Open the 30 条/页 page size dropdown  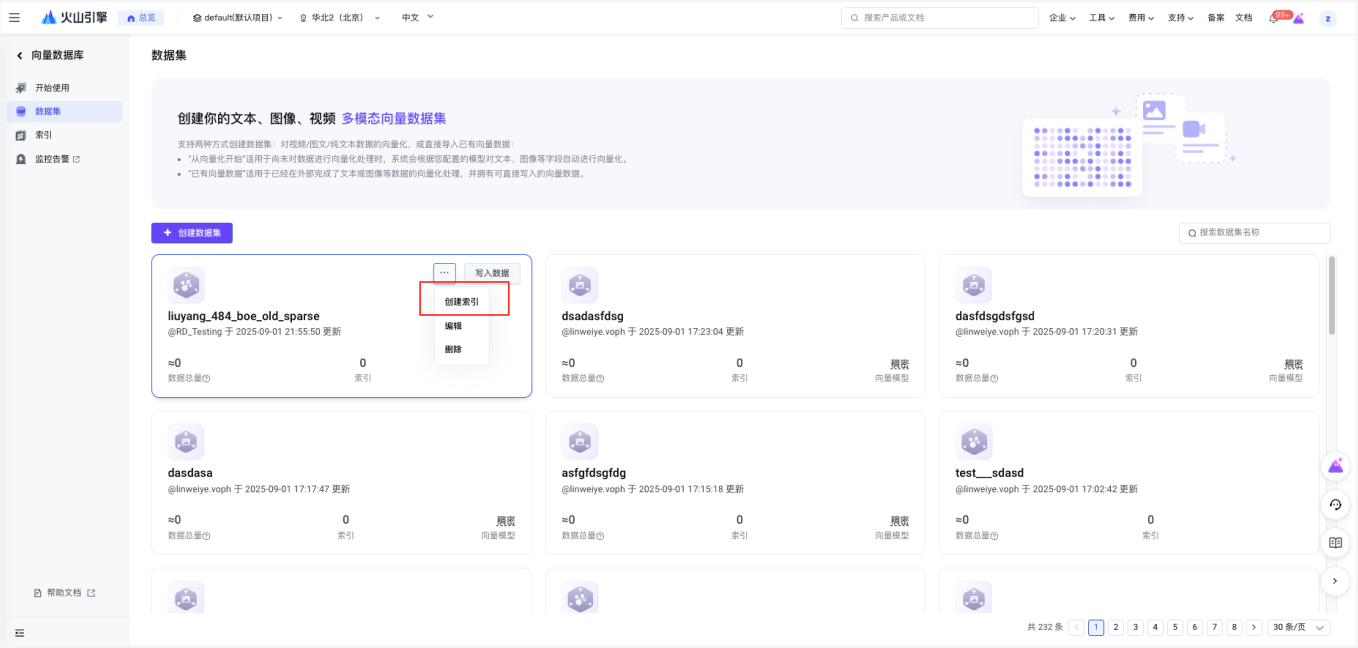pos(1299,627)
